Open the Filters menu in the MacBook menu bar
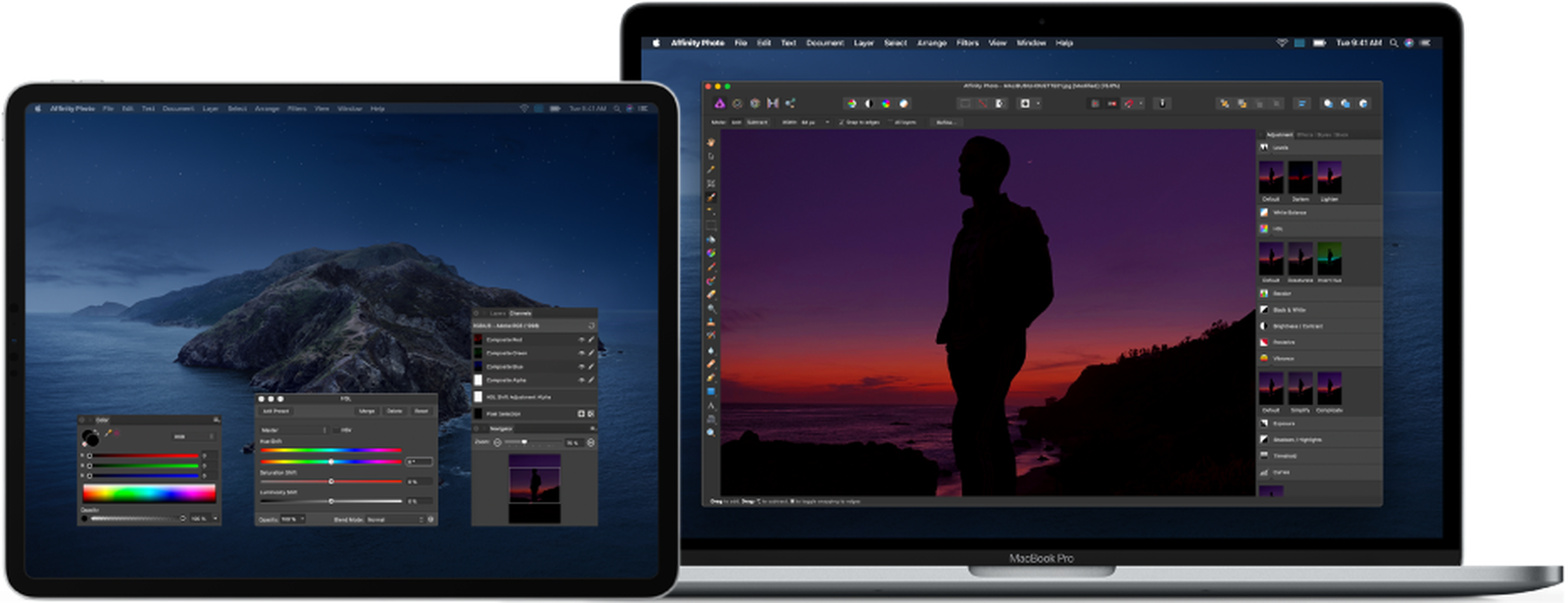Viewport: 1568px width, 603px height. [x=966, y=43]
